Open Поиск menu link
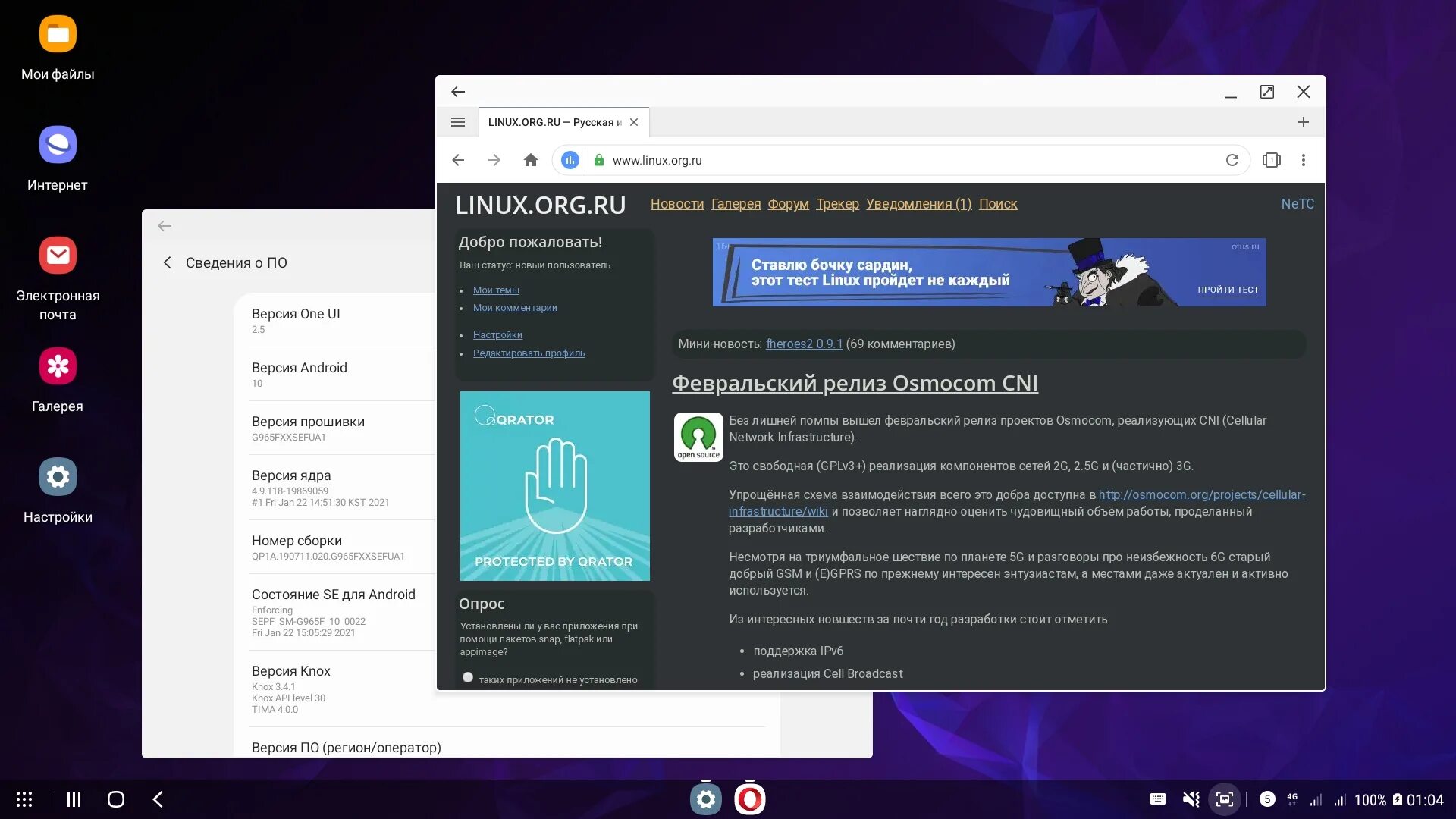Image resolution: width=1456 pixels, height=819 pixels. [999, 204]
